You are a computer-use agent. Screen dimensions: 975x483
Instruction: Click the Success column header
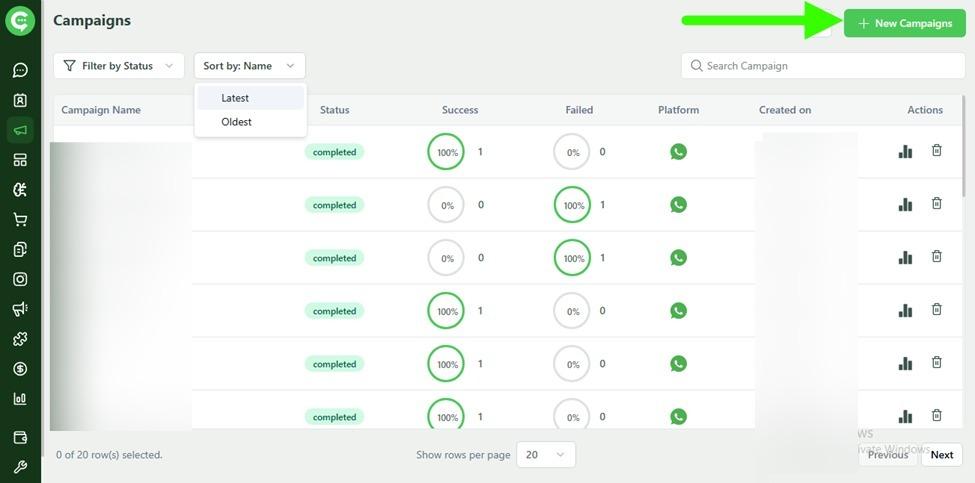(460, 110)
